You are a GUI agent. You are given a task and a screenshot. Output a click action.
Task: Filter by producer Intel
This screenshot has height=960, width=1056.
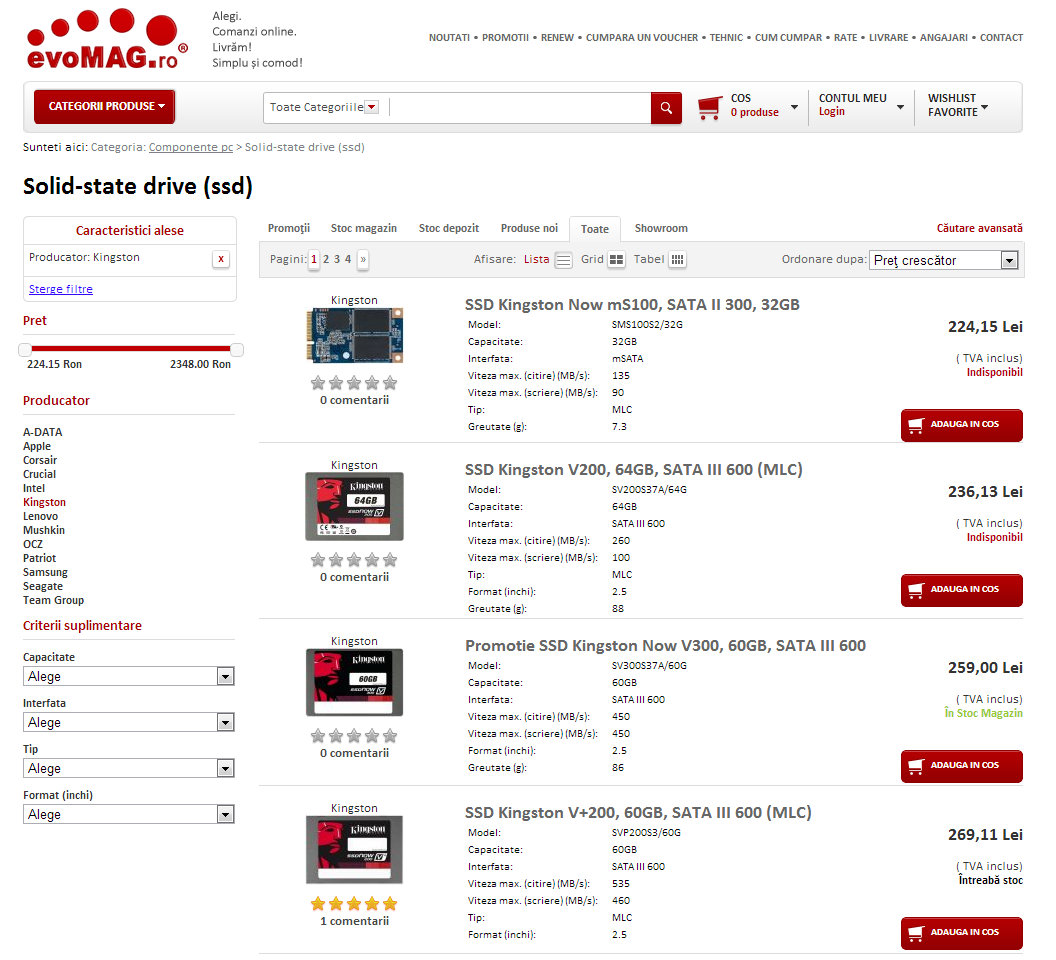[34, 488]
